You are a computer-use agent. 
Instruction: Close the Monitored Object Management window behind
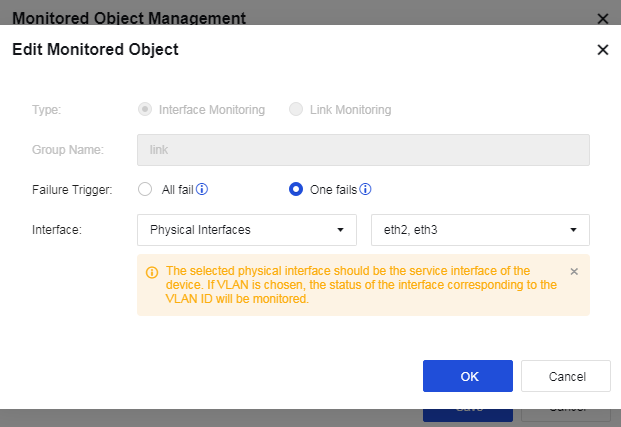[602, 18]
